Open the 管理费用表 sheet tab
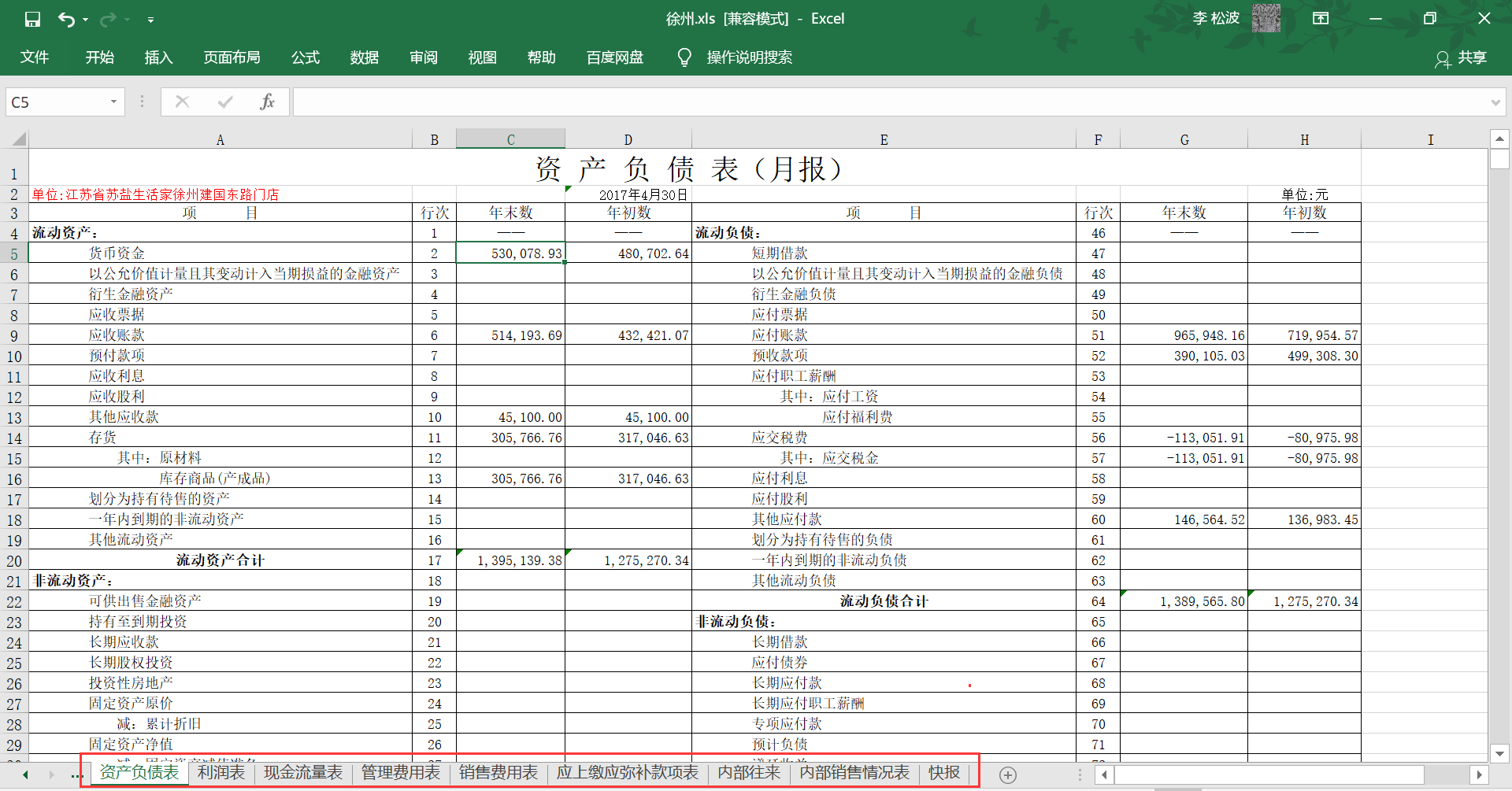The width and height of the screenshot is (1512, 791). tap(401, 773)
